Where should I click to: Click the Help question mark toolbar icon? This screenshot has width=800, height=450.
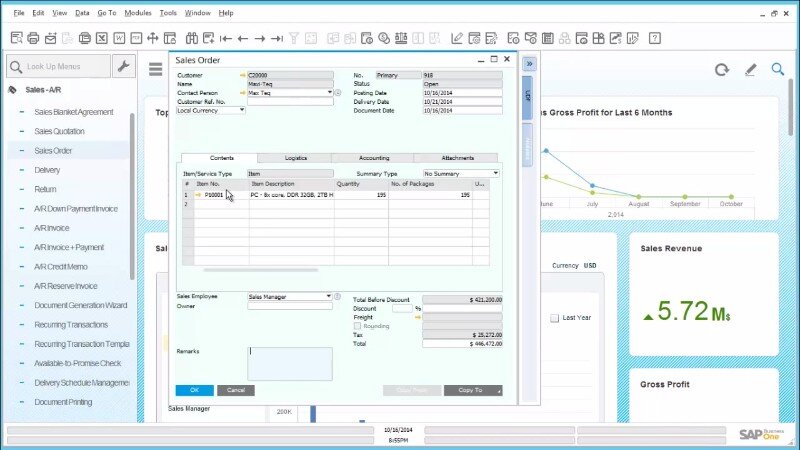coord(654,38)
